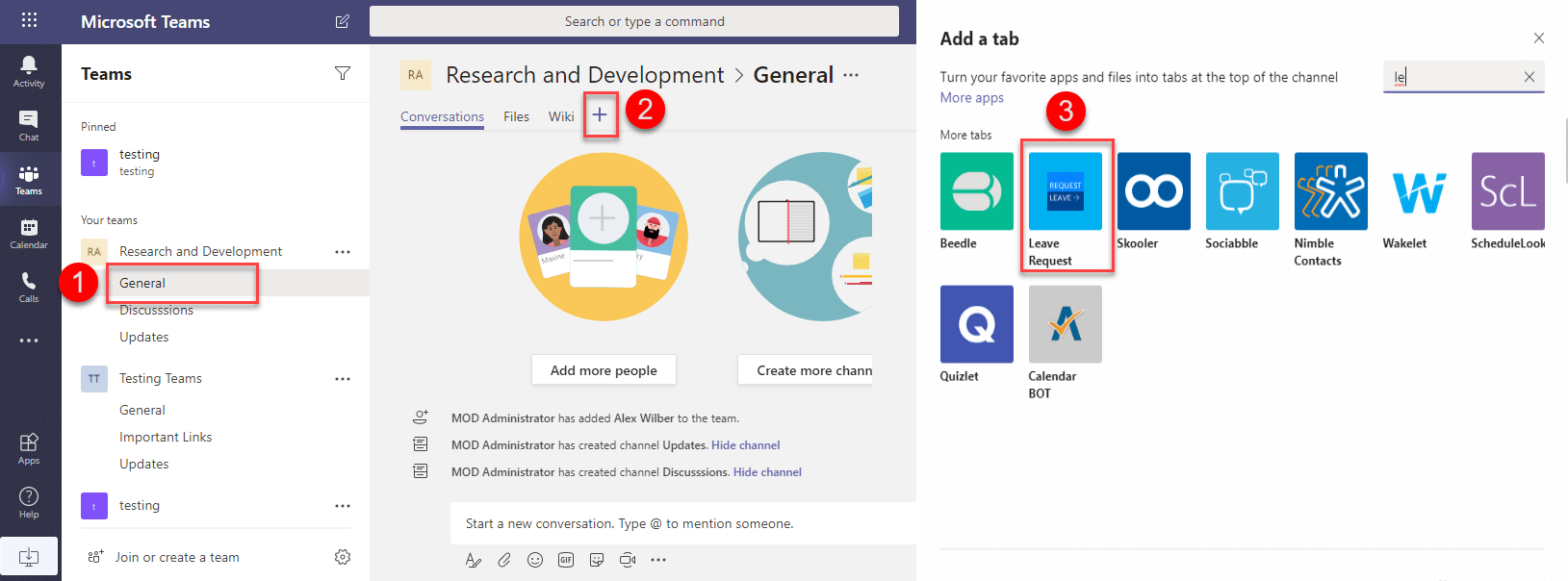1568x581 pixels.
Task: Click the Add more people button
Action: (604, 370)
